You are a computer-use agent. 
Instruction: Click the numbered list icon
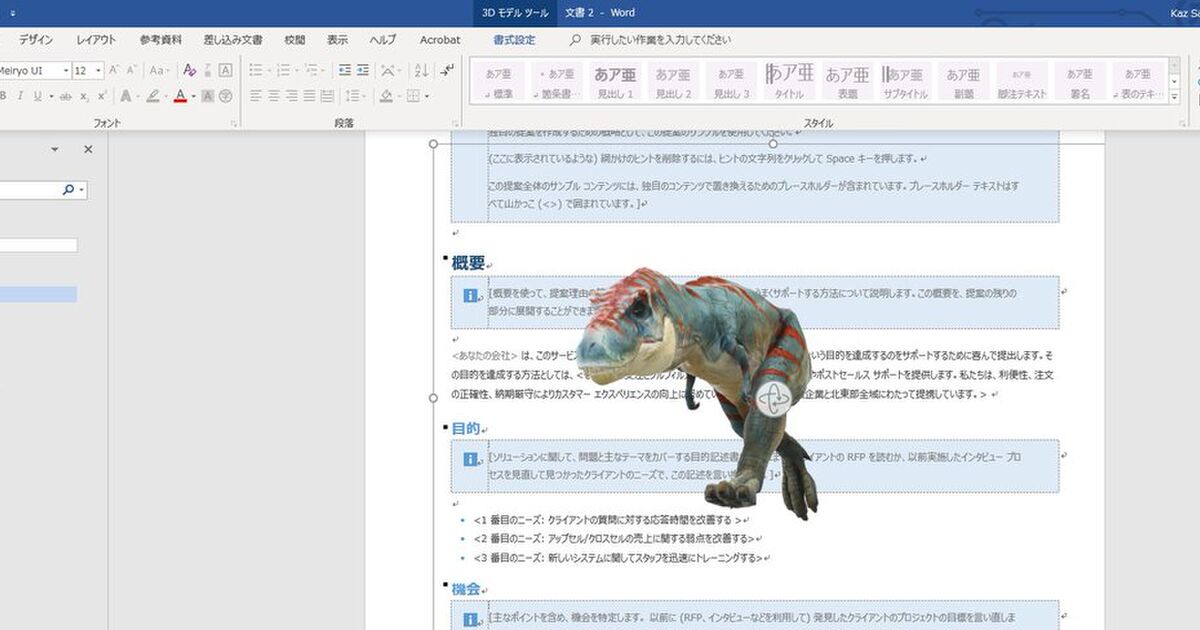pos(284,70)
